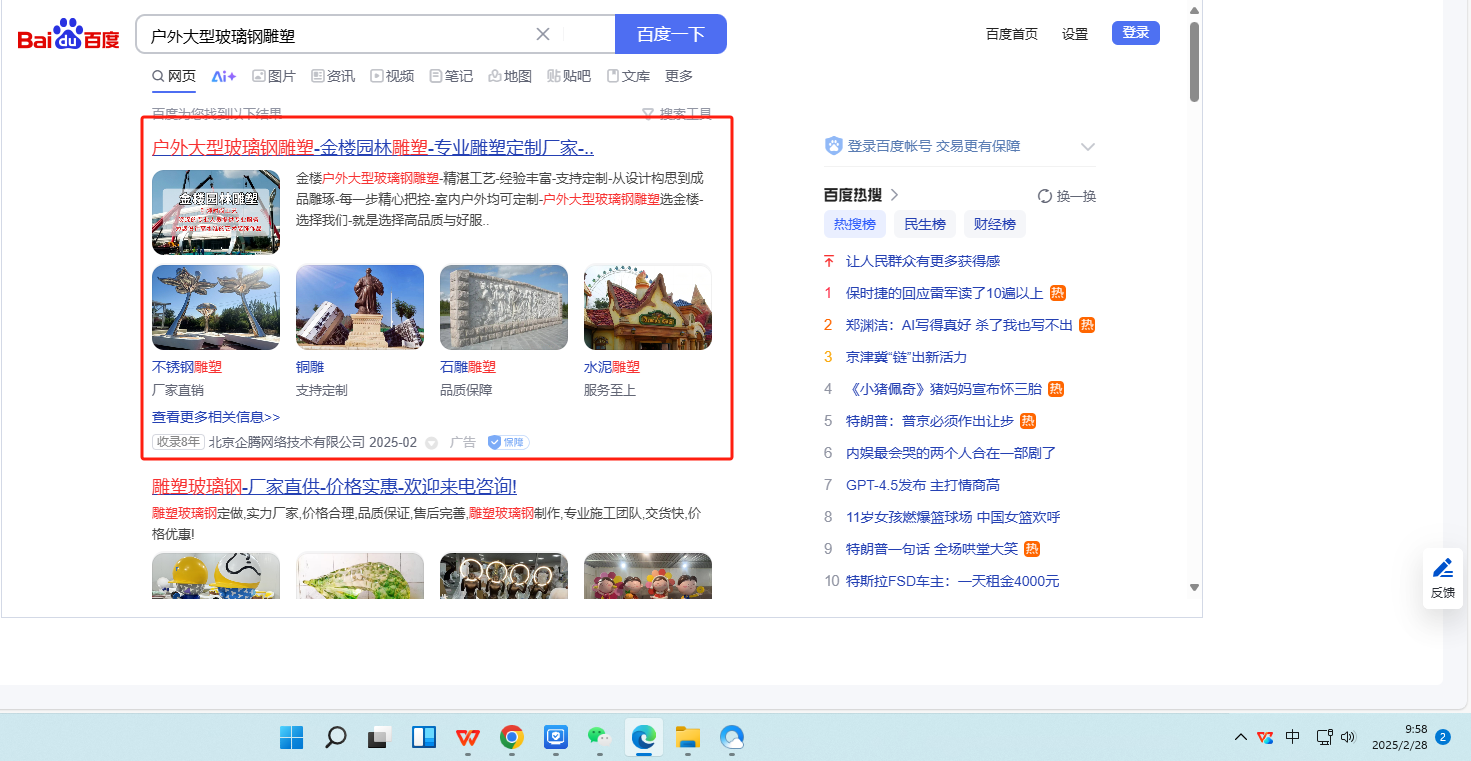The width and height of the screenshot is (1471, 761).
Task: Switch to the 文库 tab
Action: pos(628,76)
